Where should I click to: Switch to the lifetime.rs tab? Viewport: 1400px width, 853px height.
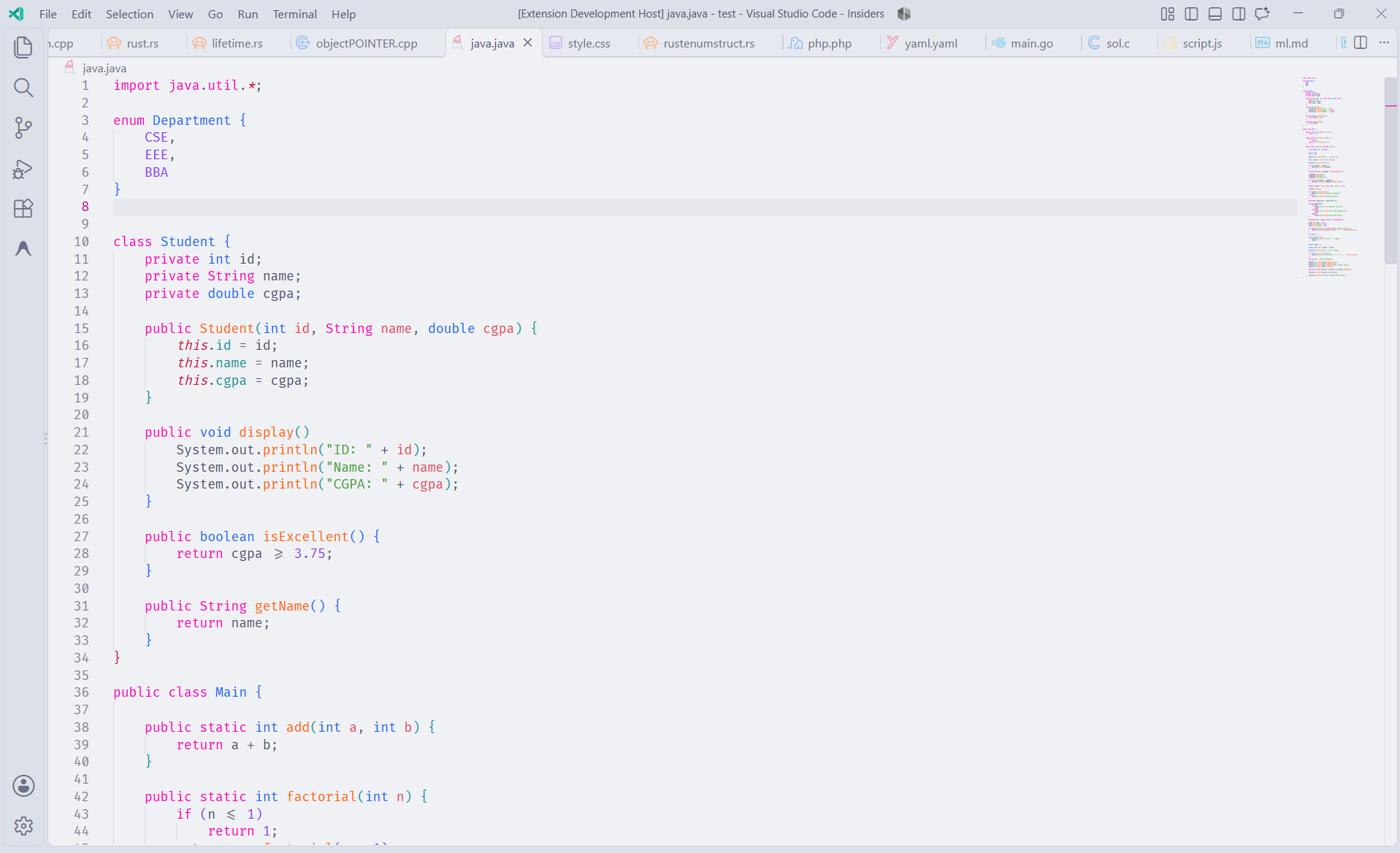click(237, 43)
